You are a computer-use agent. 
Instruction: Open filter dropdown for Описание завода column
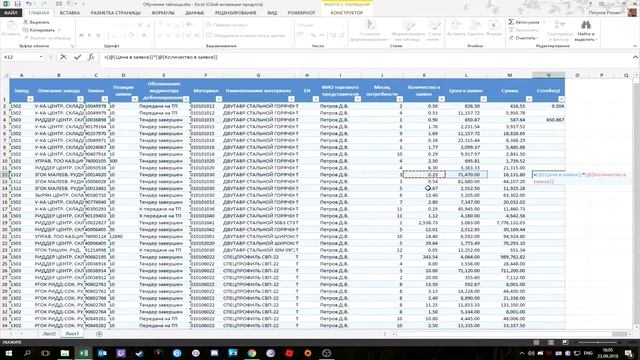(x=80, y=99)
